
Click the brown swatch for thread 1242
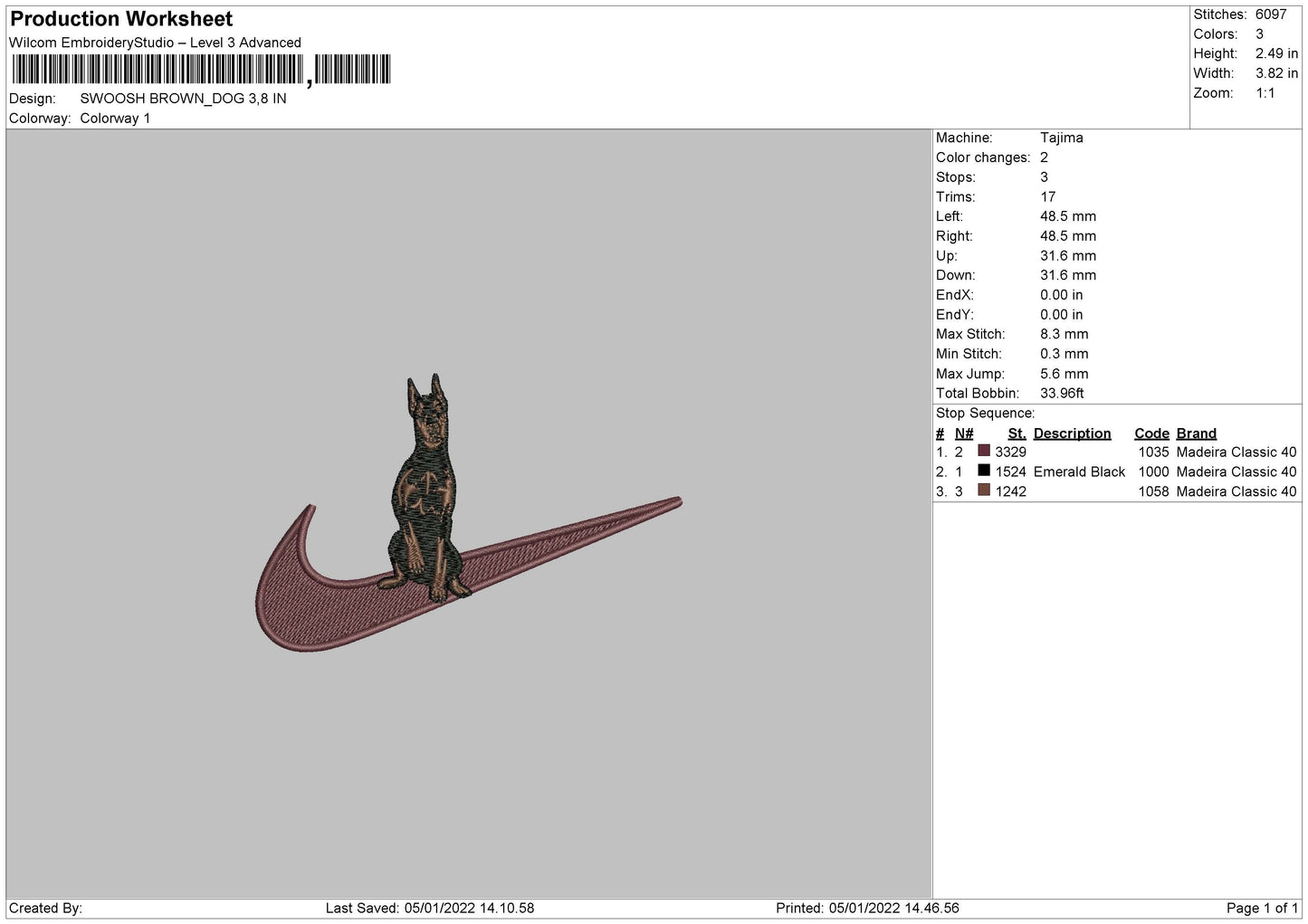pos(984,491)
